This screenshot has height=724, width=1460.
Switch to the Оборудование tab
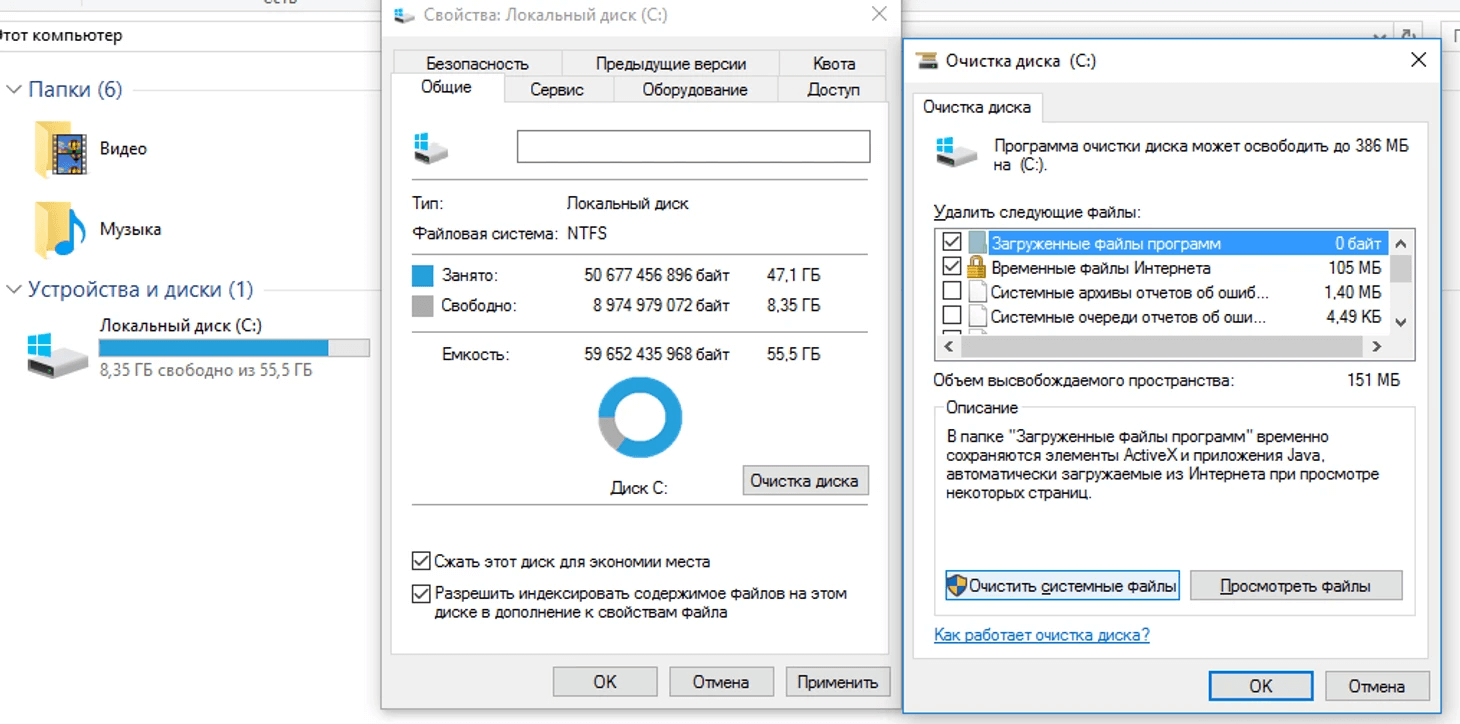click(x=695, y=89)
